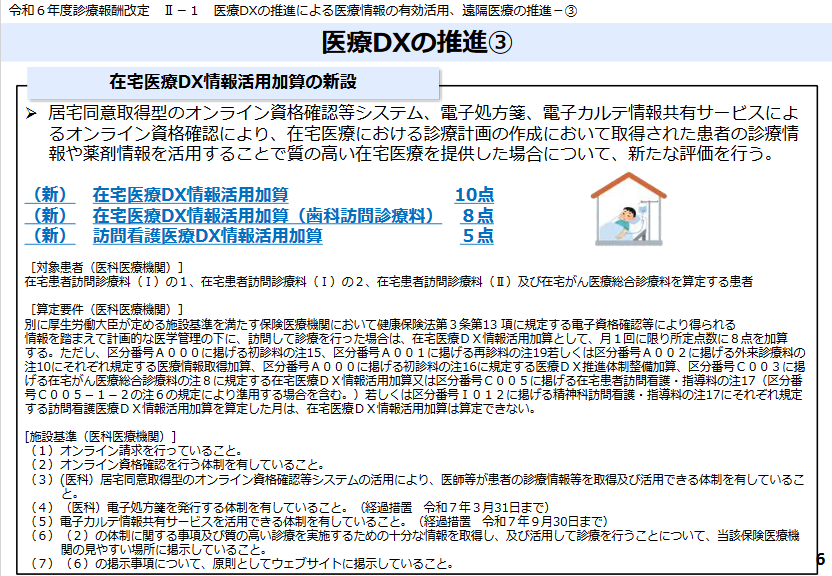The width and height of the screenshot is (832, 576).
Task: Open the 訪問看護医療DX情報活用加算 link
Action: [x=208, y=236]
